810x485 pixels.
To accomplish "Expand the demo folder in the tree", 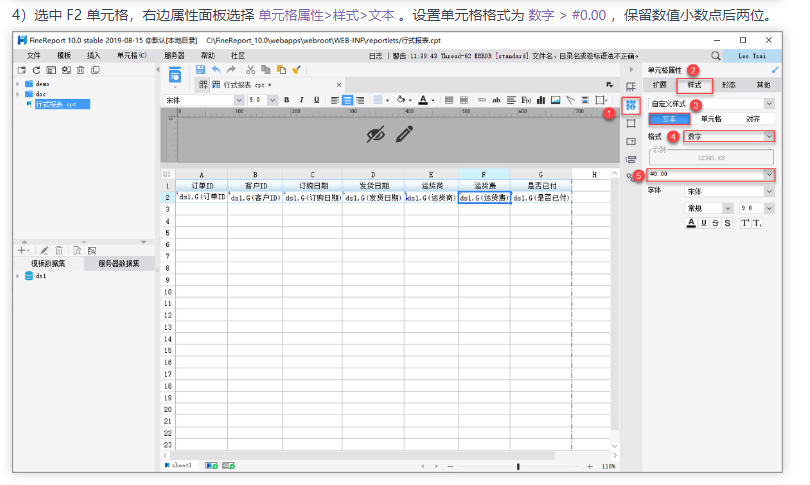I will (x=18, y=84).
